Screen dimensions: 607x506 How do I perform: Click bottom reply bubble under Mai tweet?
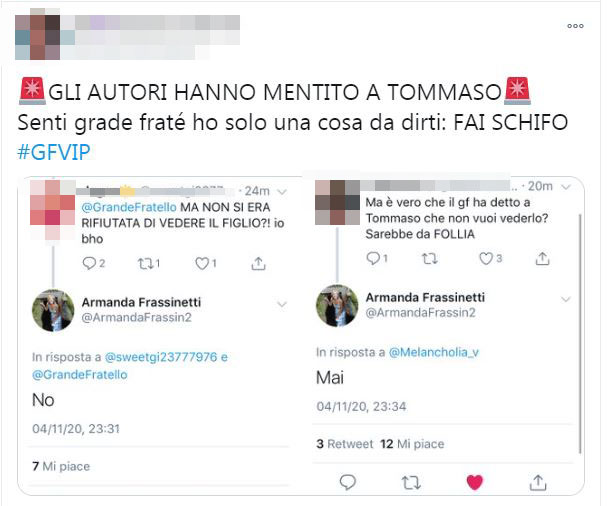[x=348, y=482]
